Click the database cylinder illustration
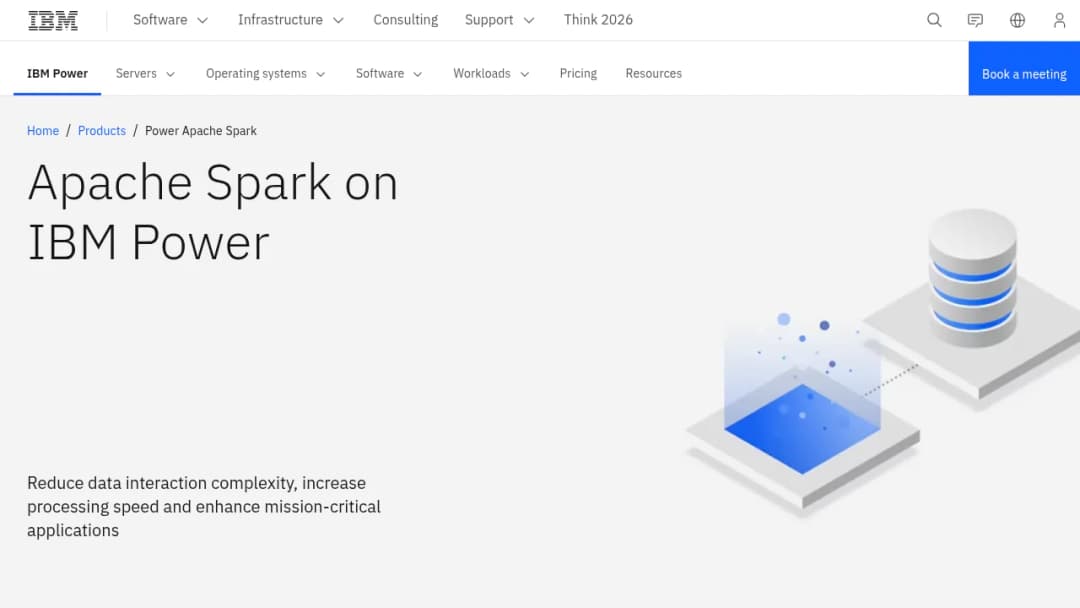The width and height of the screenshot is (1080, 608). click(x=972, y=277)
